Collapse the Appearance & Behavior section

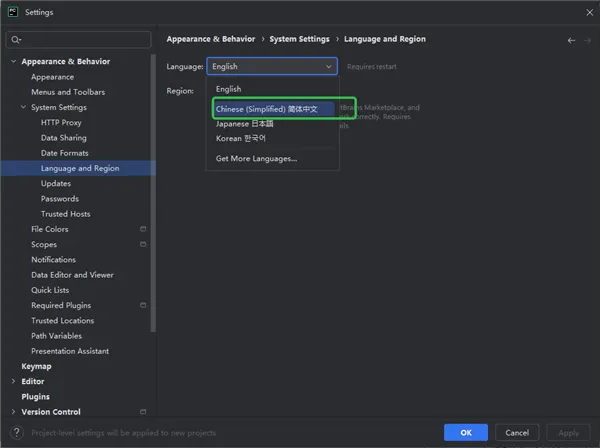12,62
